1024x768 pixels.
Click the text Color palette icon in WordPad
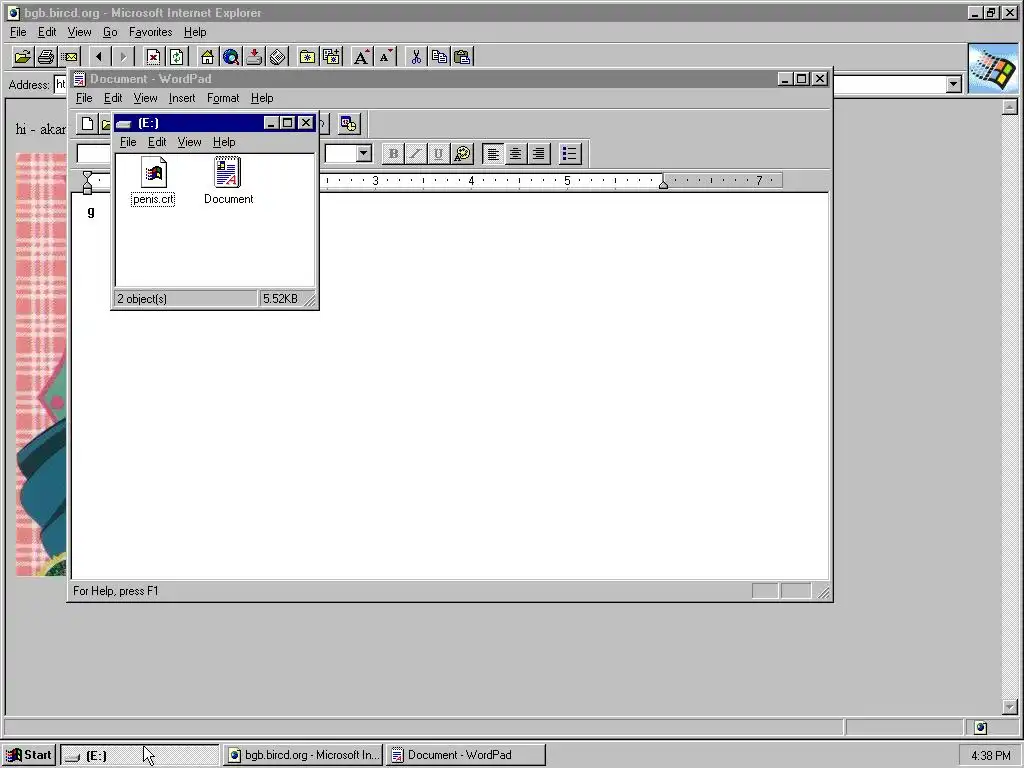[462, 154]
